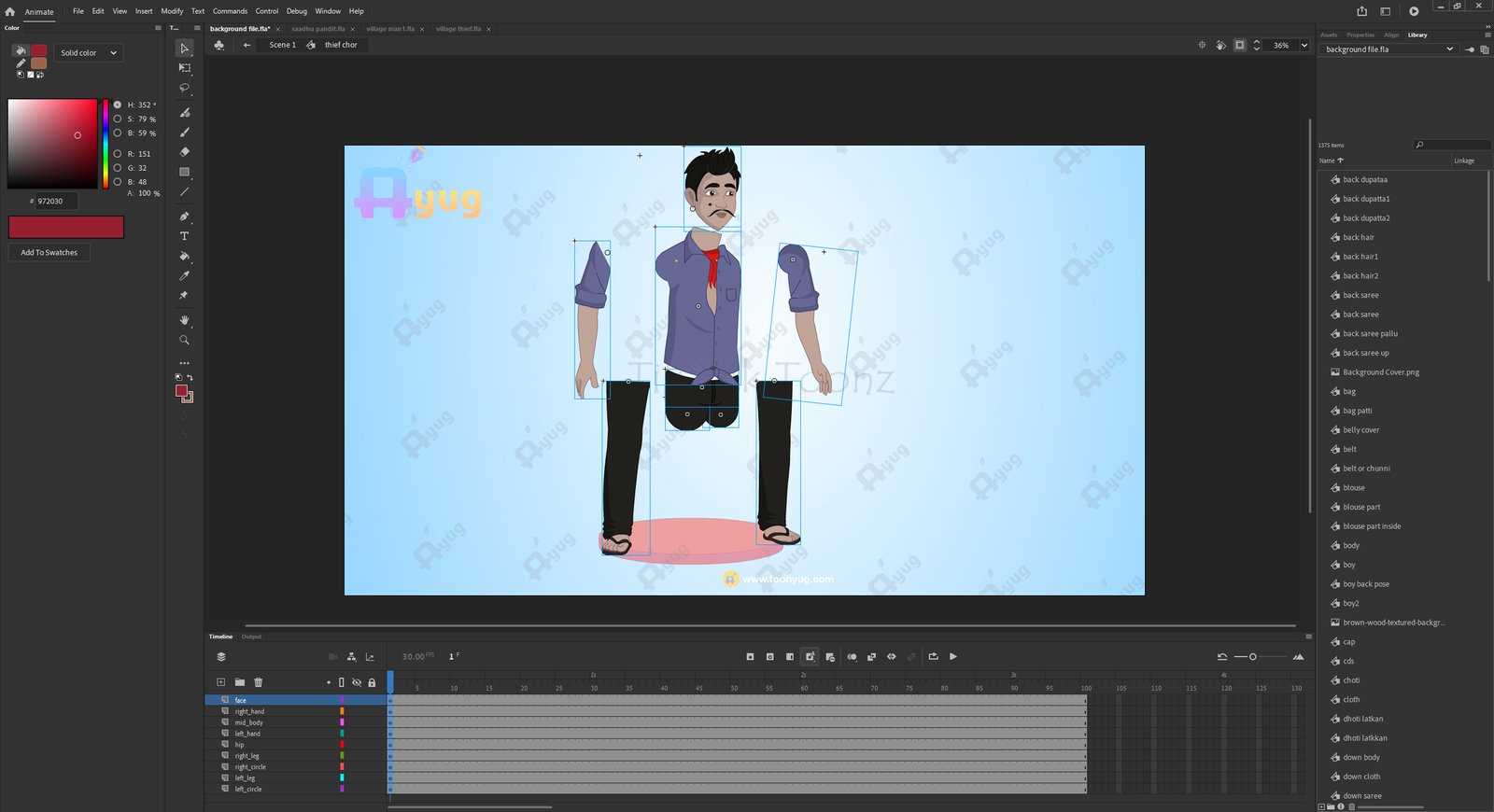Click the delete layer trash icon

coord(259,682)
